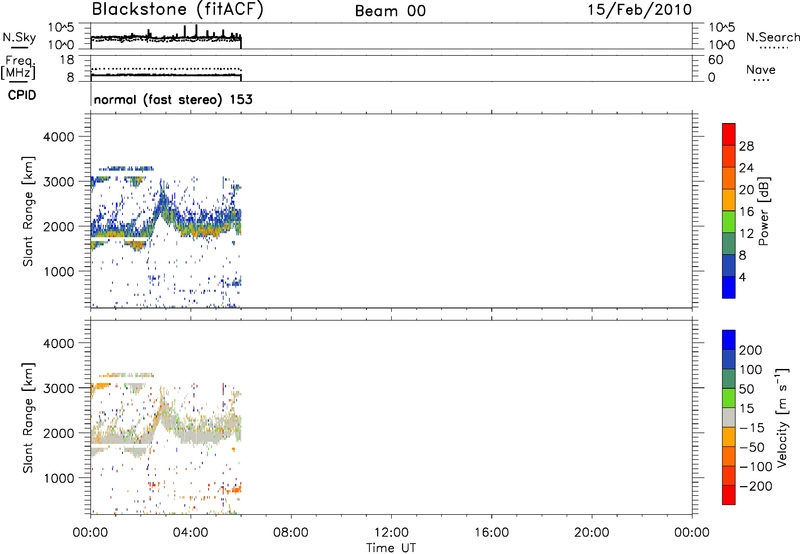Click "Slant Range [km]" label of power panel
The height and width of the screenshot is (554, 800).
pyautogui.click(x=28, y=211)
